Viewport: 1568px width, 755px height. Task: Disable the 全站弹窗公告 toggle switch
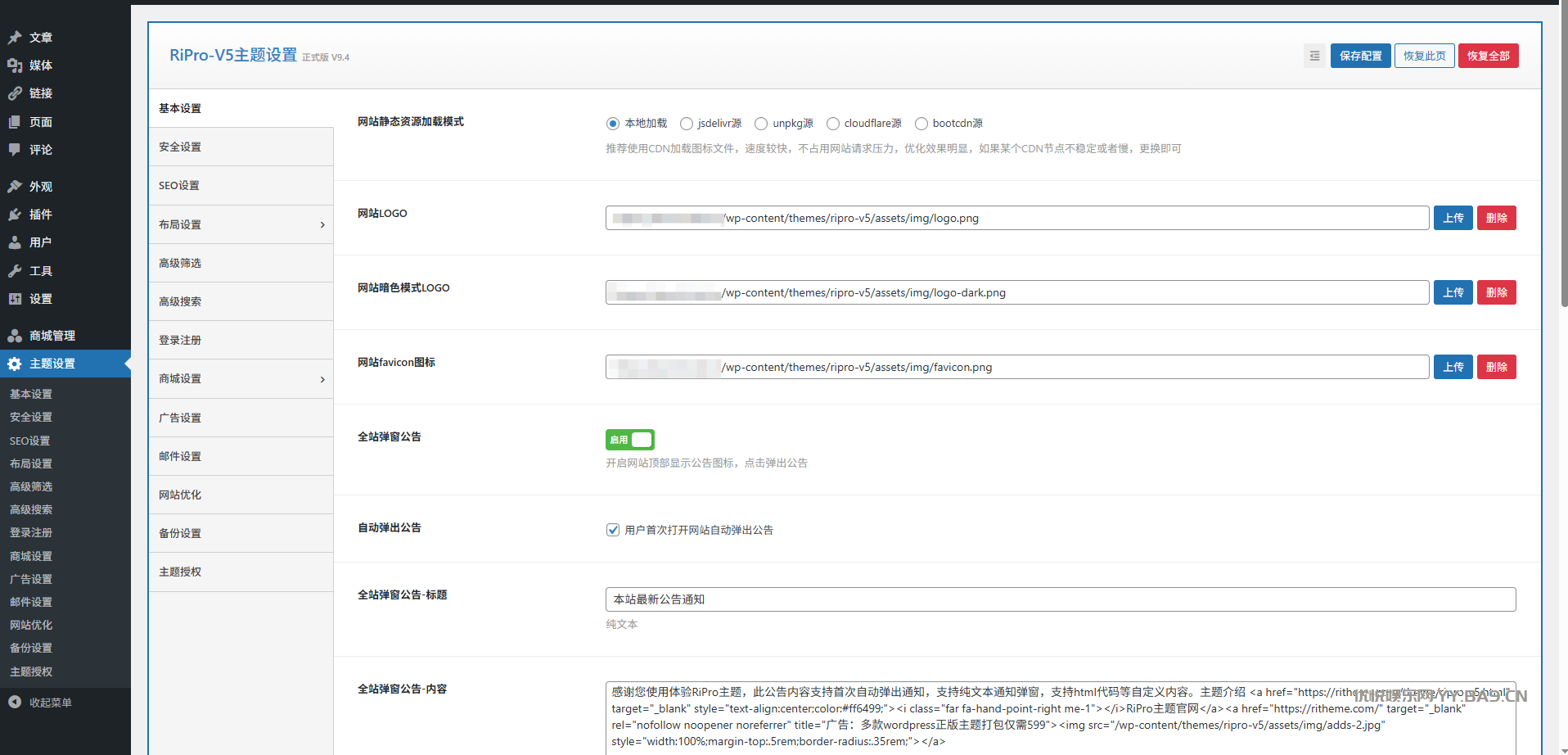[x=630, y=440]
